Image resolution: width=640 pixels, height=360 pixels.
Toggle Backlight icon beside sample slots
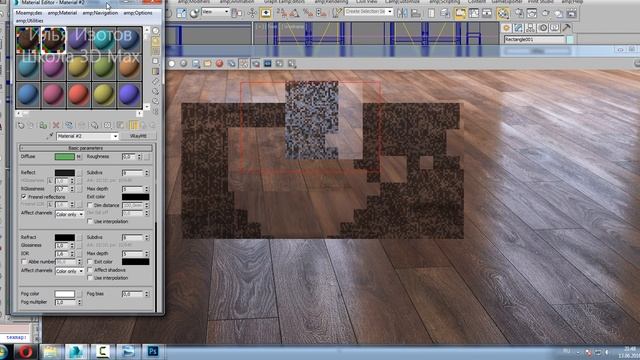[x=156, y=41]
